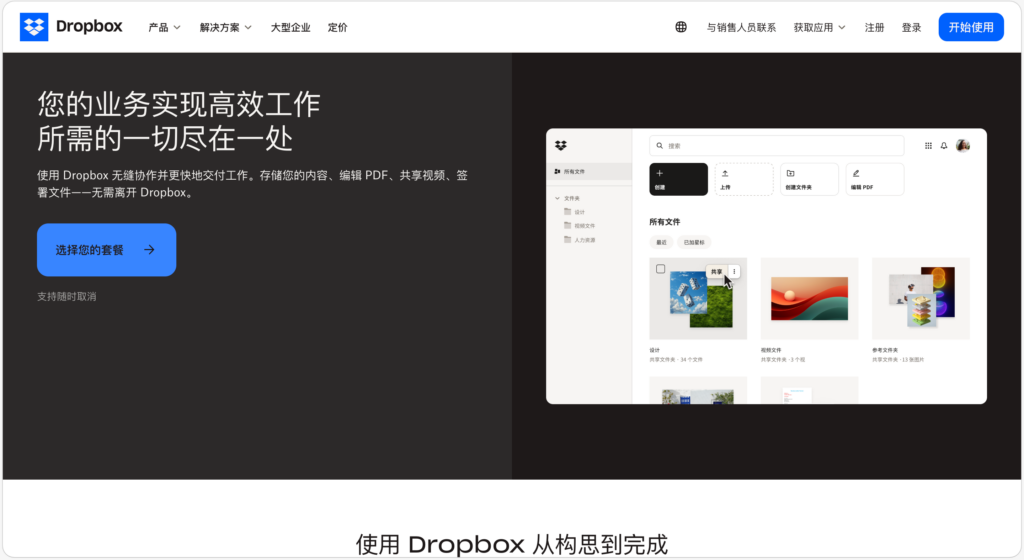Screen dimensions: 1024x560
Task: Click the three-dot menu beside 共享
Action: (734, 272)
